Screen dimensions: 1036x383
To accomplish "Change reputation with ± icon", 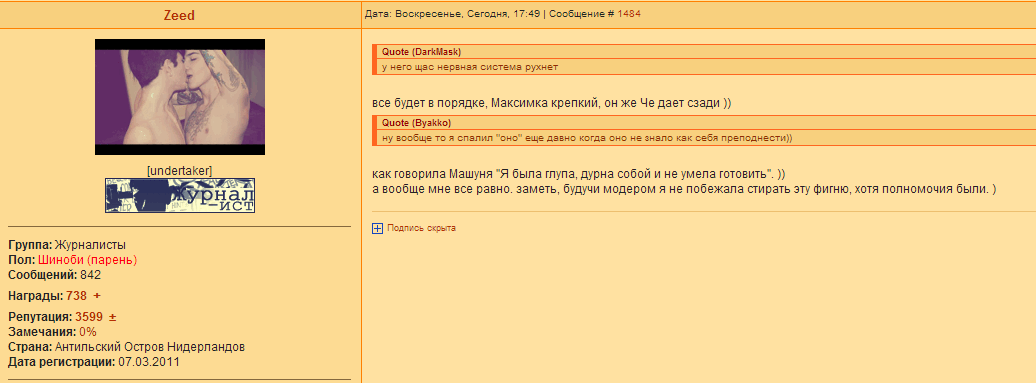I will coord(112,317).
